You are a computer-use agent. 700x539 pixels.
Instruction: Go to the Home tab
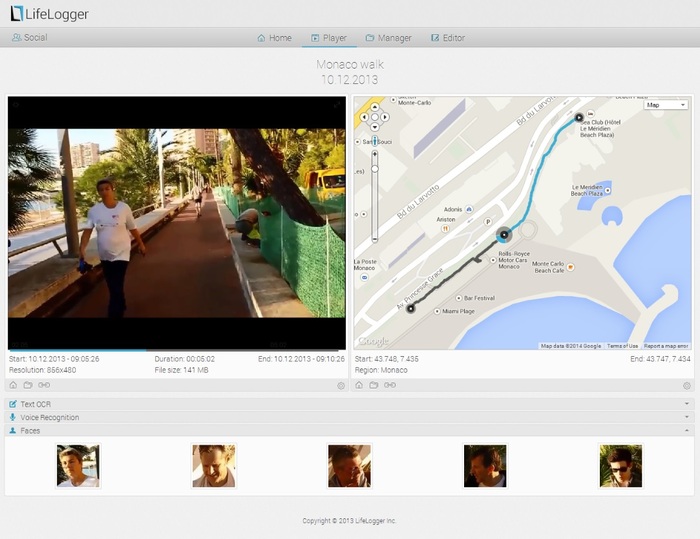(275, 38)
